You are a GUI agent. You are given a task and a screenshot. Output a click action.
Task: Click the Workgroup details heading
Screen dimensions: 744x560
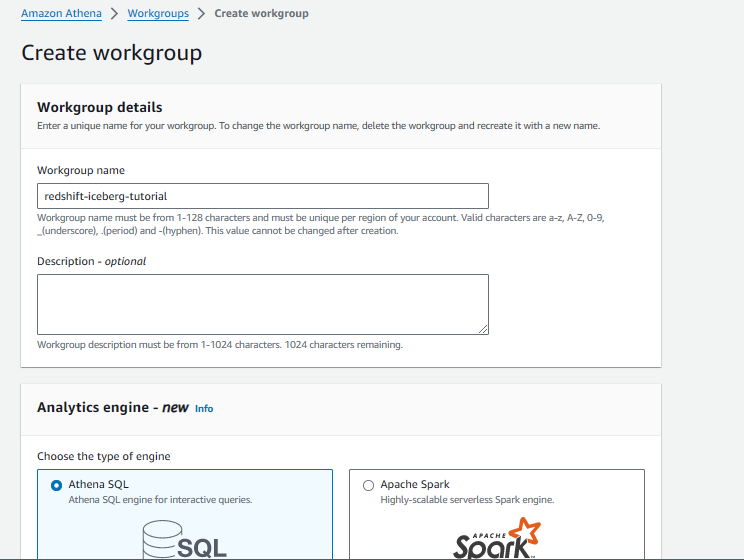pos(100,107)
